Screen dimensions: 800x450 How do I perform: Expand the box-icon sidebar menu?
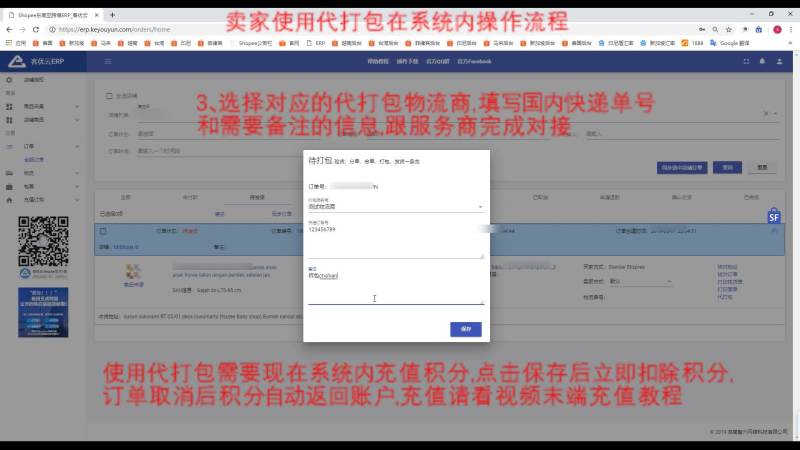(43, 187)
